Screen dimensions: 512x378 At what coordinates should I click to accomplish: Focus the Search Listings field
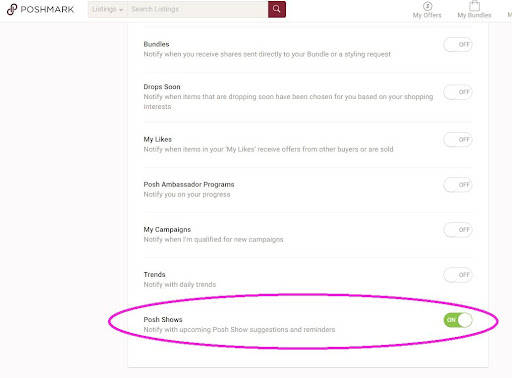[198, 9]
